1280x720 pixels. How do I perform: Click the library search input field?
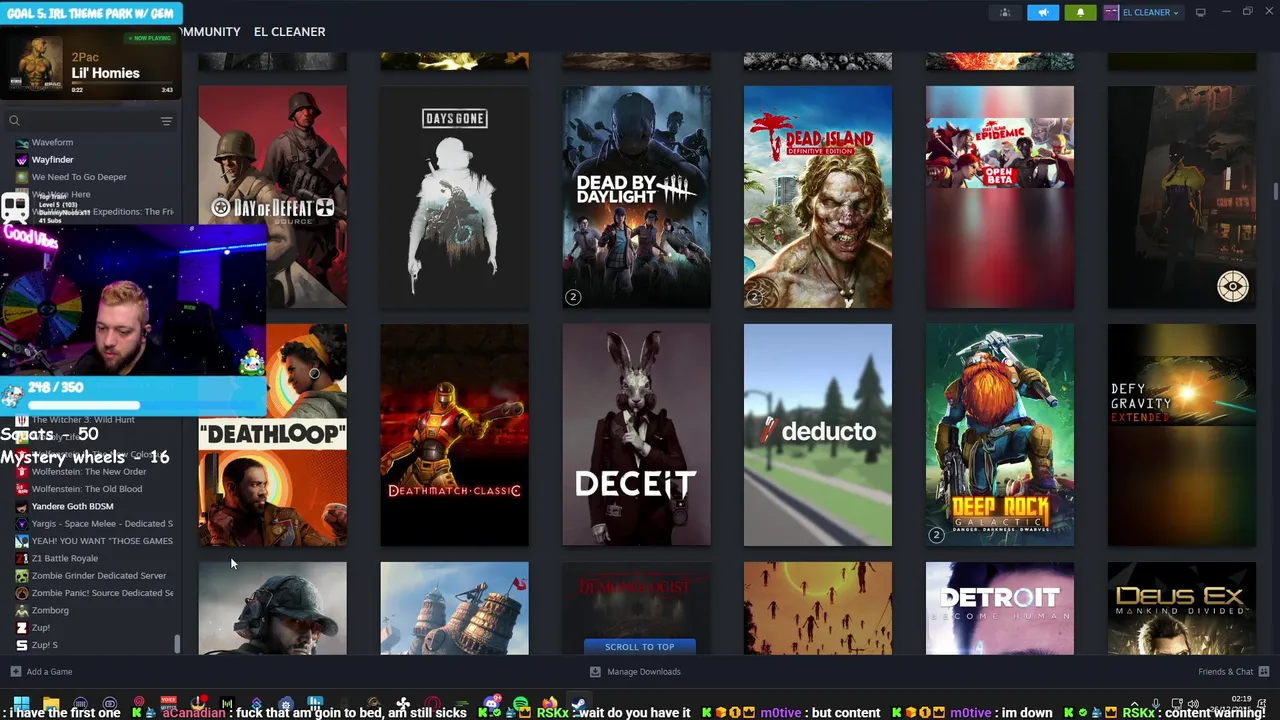tap(88, 121)
